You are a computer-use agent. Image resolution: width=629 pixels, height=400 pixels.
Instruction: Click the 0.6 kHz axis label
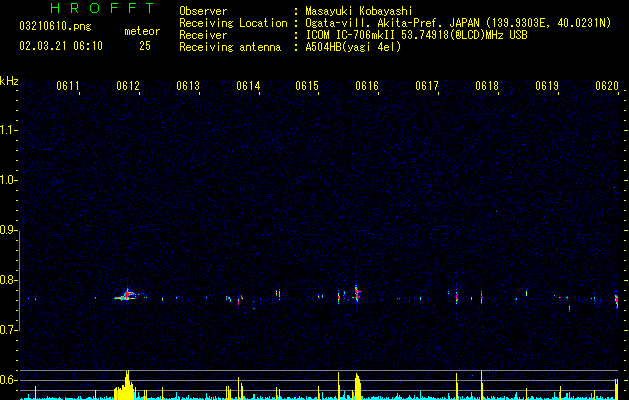(x=8, y=380)
